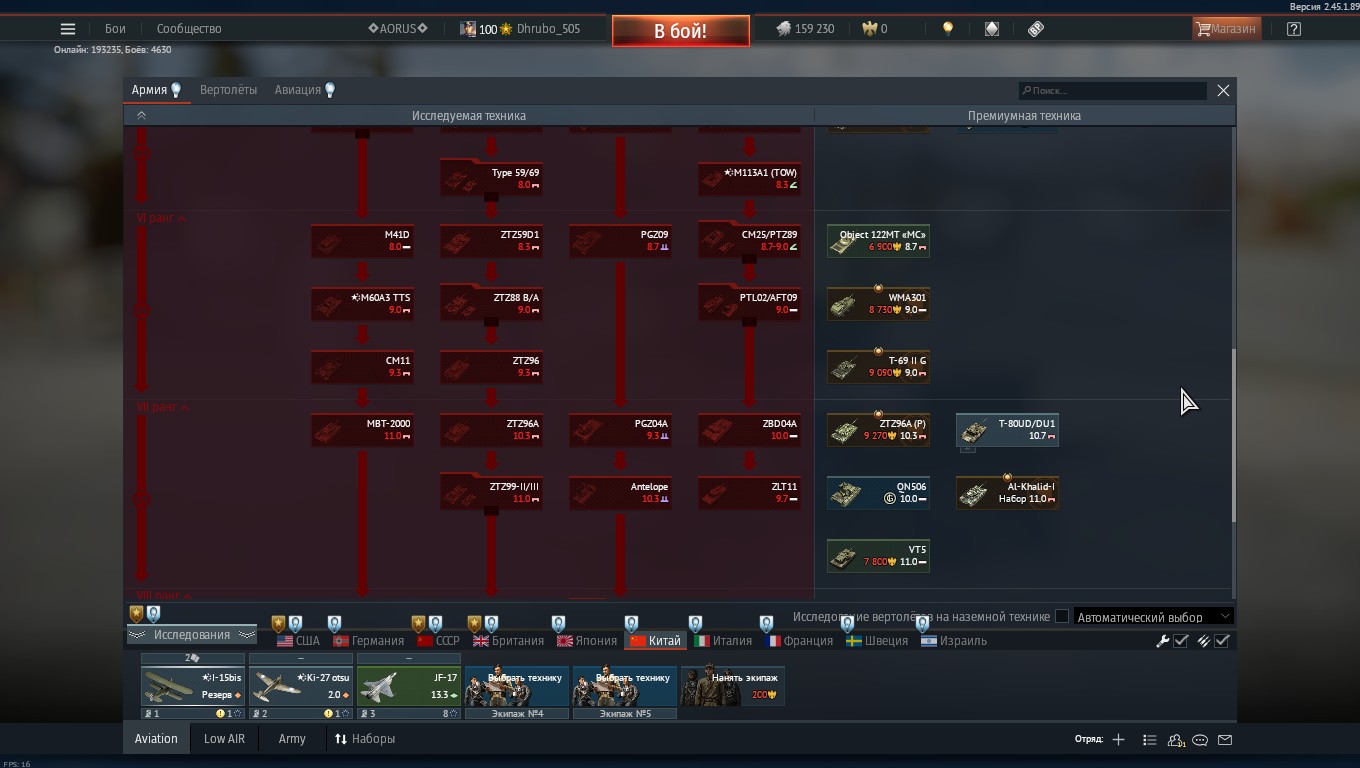Select the M41D tank

click(x=362, y=241)
